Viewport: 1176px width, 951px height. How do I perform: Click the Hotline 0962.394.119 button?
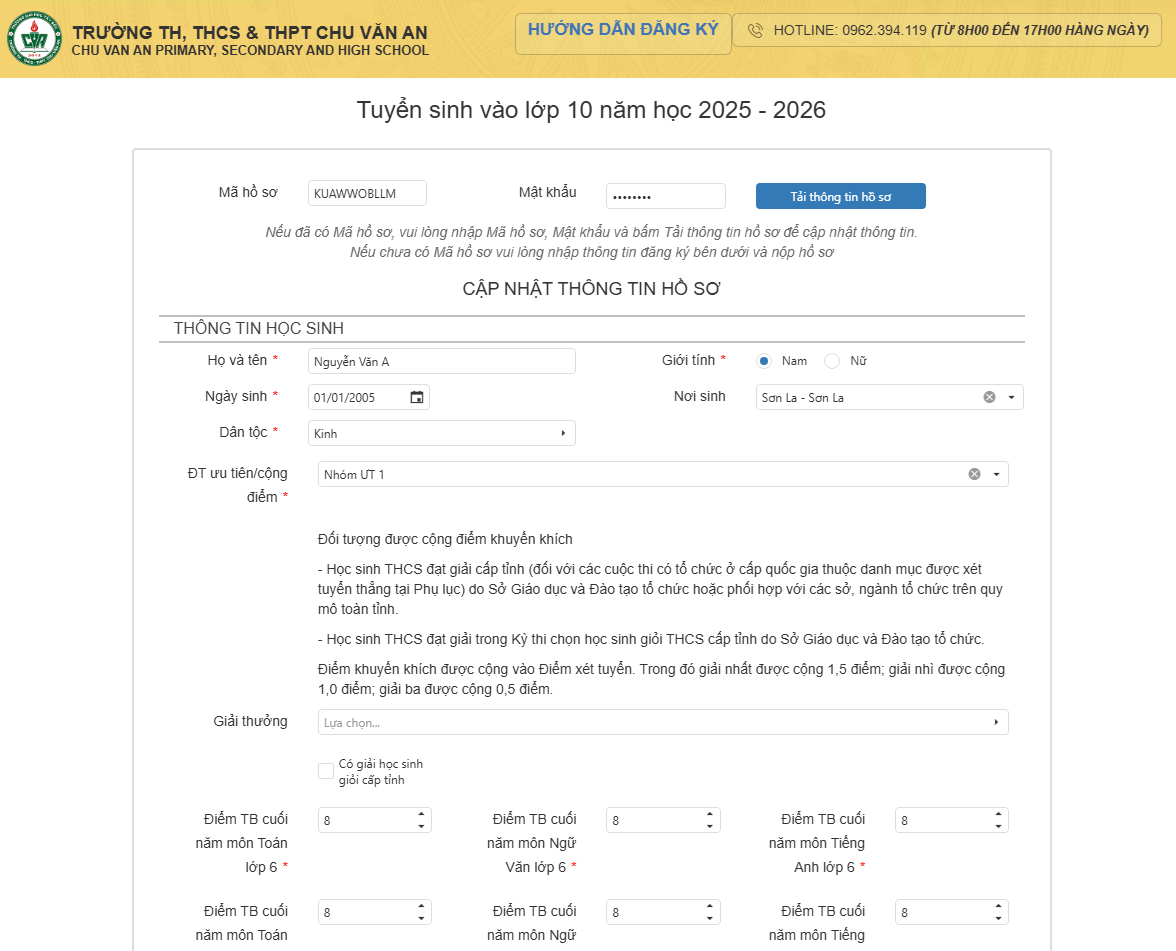tap(946, 31)
